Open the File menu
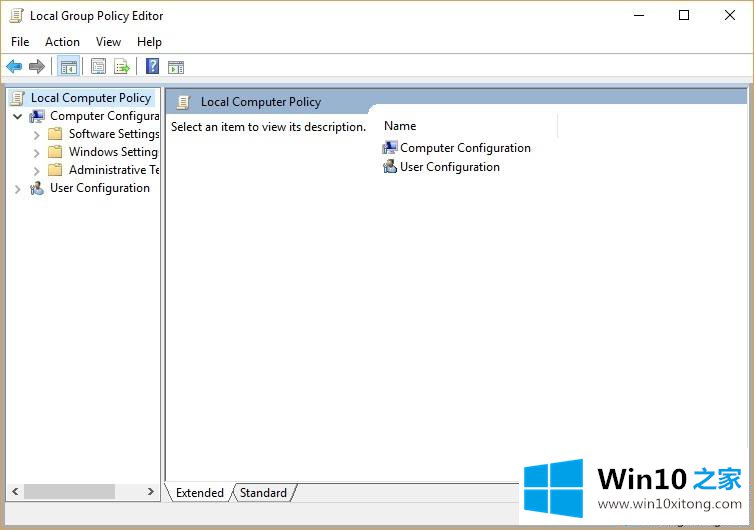754x530 pixels. pos(20,42)
